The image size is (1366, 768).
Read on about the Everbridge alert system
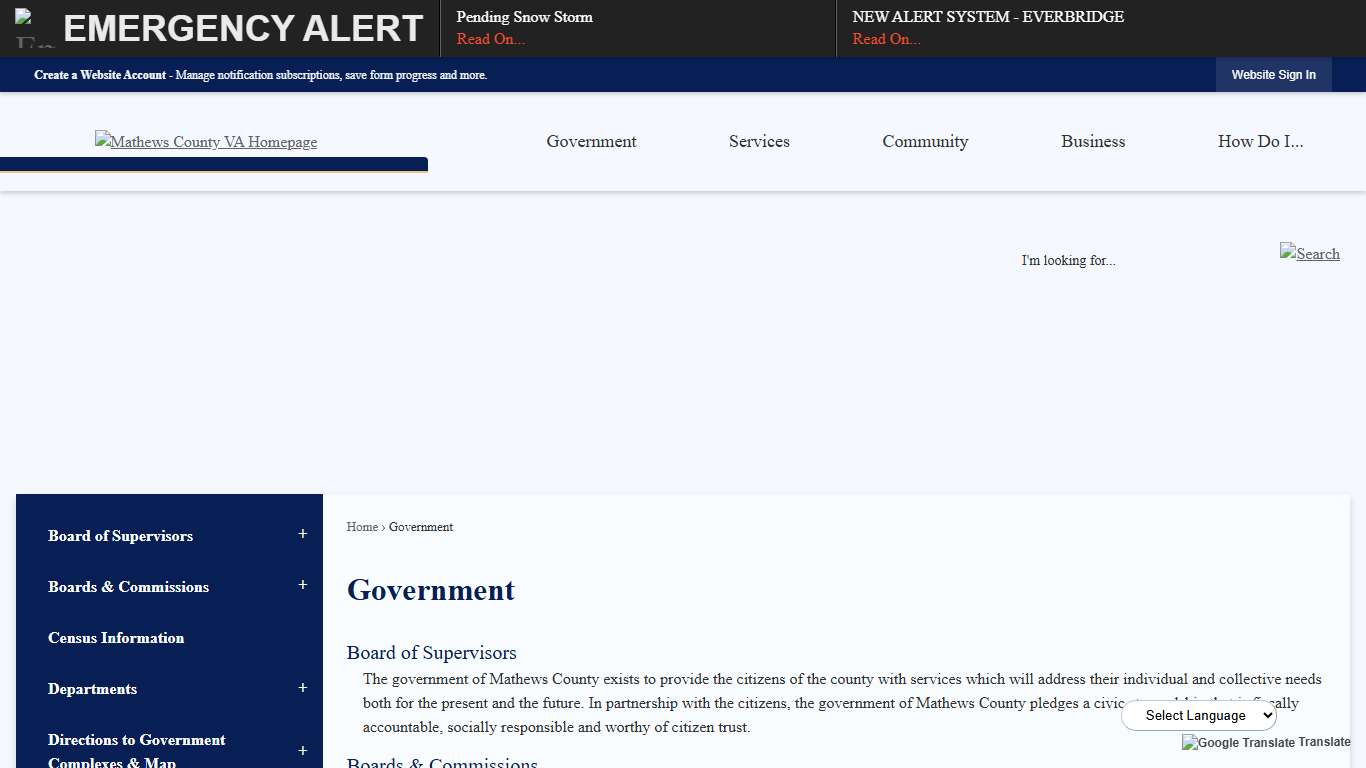pos(886,39)
